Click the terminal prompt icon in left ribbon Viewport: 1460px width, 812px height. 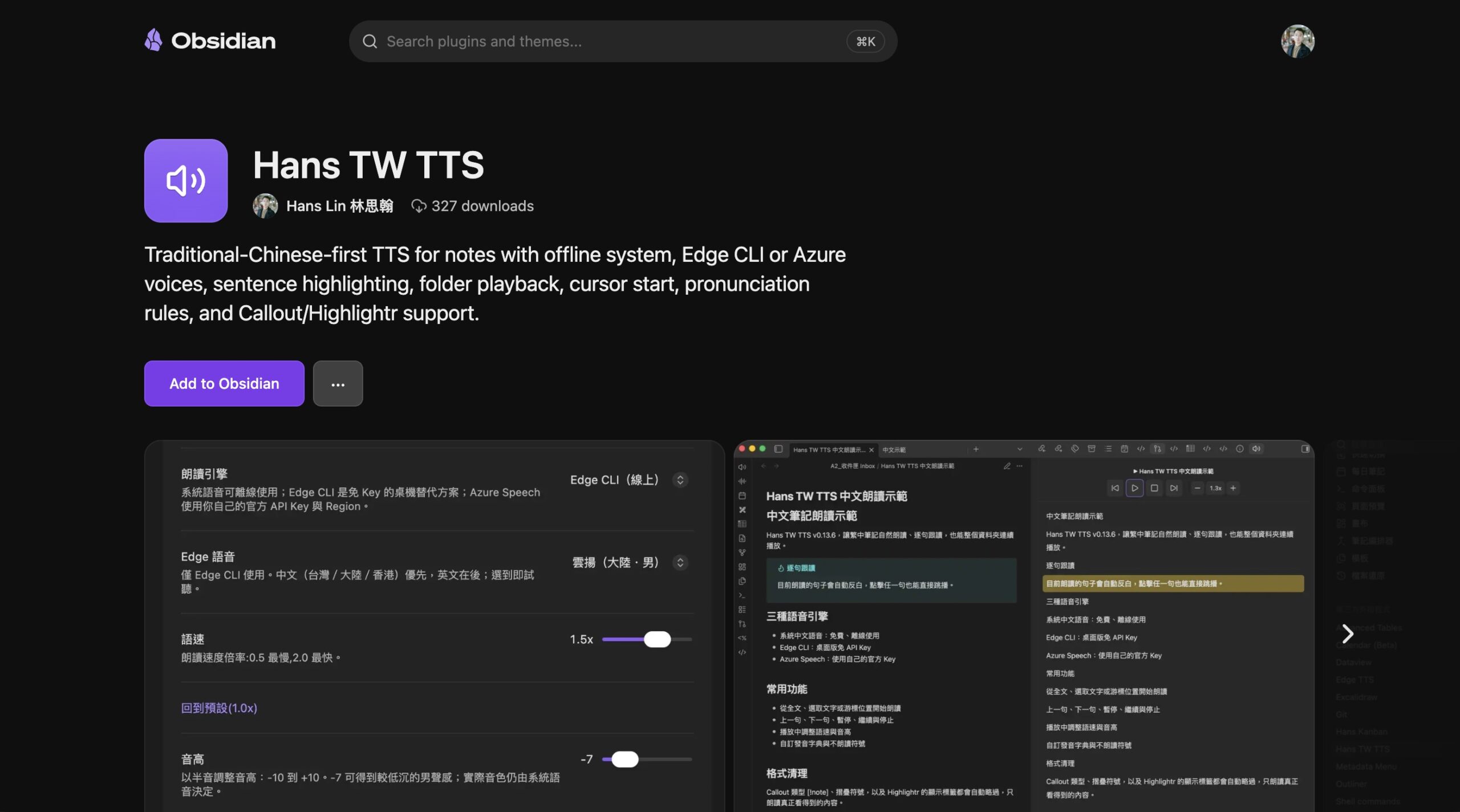[742, 595]
